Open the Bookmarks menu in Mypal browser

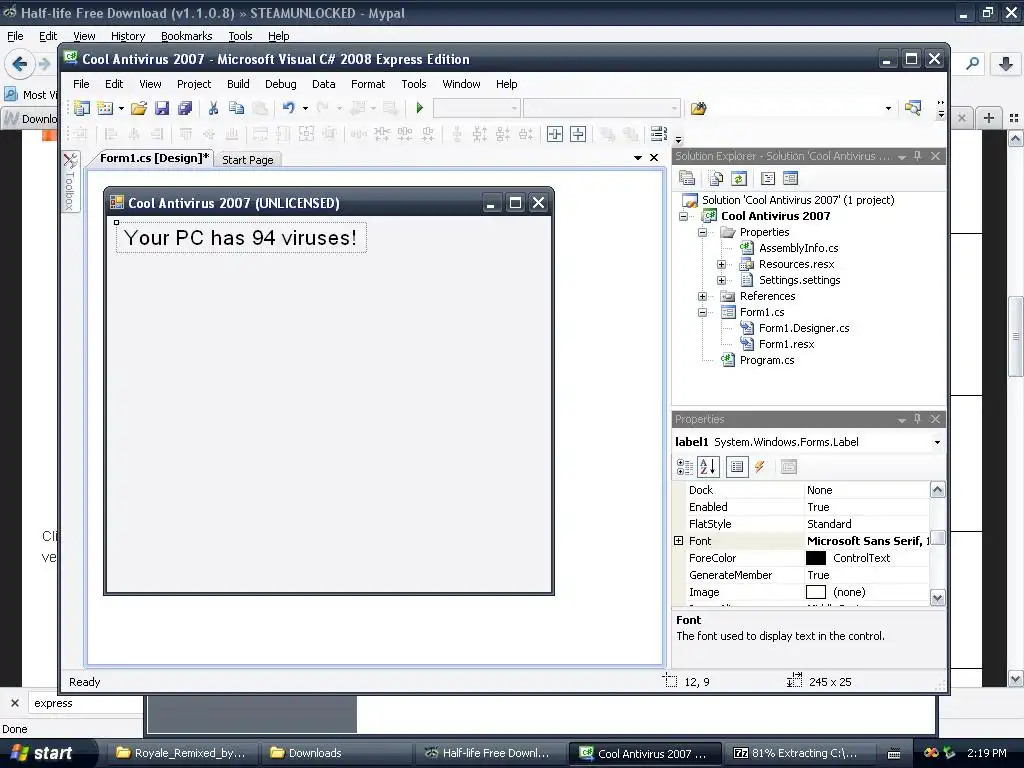[x=186, y=36]
